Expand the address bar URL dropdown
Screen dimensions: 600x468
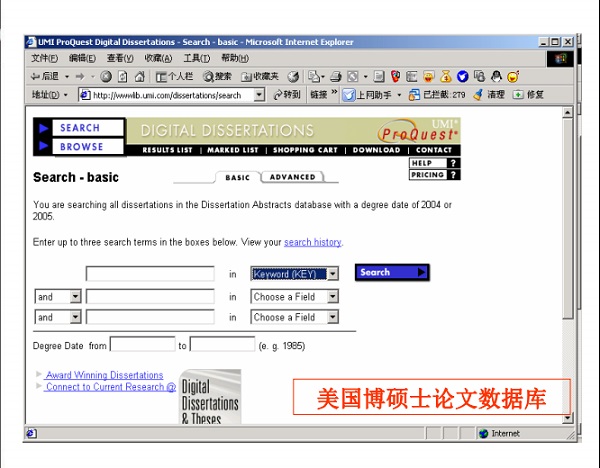pyautogui.click(x=259, y=95)
